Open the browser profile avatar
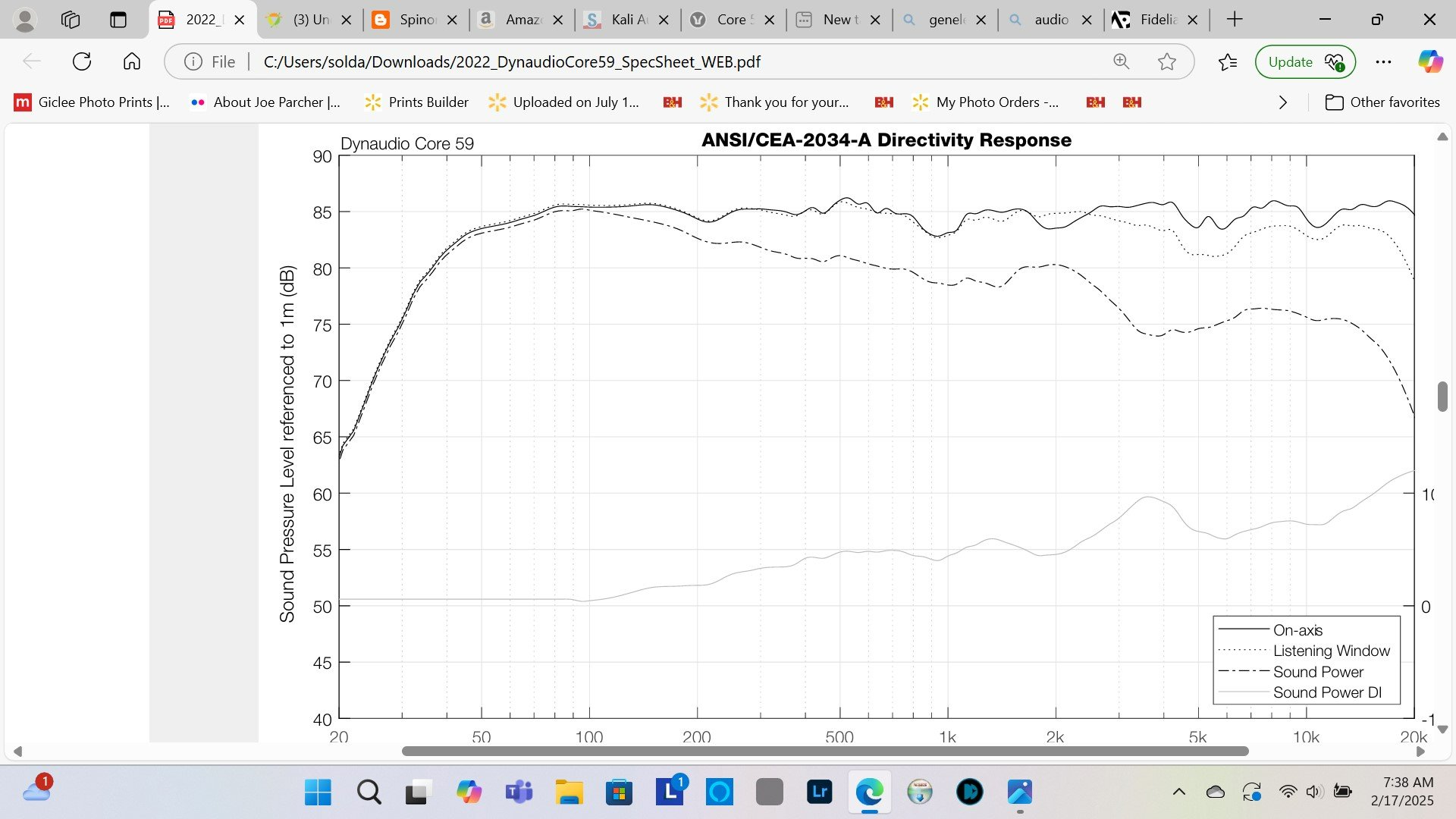The height and width of the screenshot is (819, 1456). click(25, 20)
